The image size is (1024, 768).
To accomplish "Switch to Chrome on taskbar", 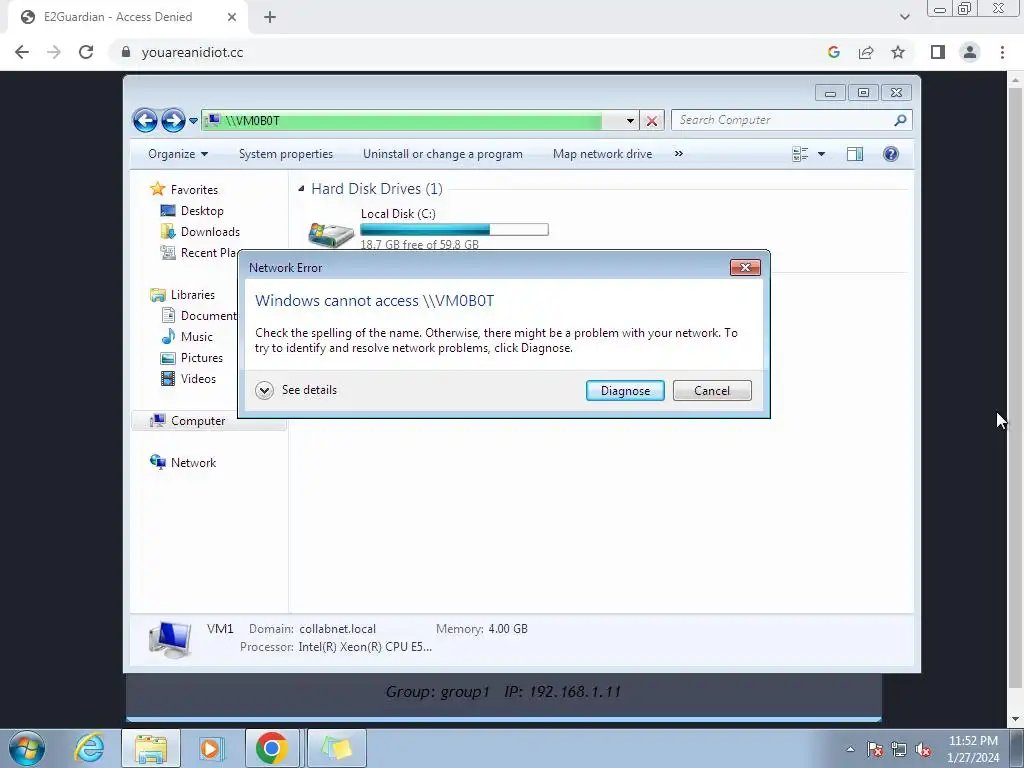I will 272,748.
